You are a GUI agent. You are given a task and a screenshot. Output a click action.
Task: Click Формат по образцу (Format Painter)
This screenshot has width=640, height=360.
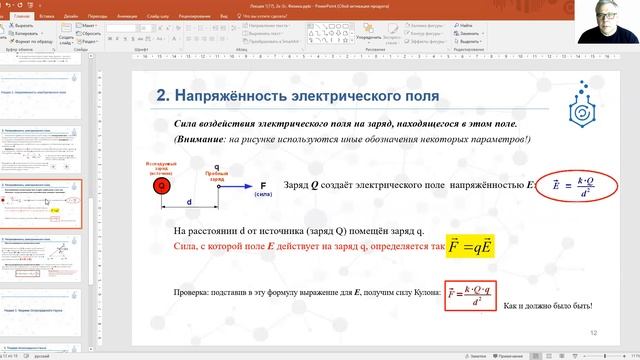click(31, 41)
